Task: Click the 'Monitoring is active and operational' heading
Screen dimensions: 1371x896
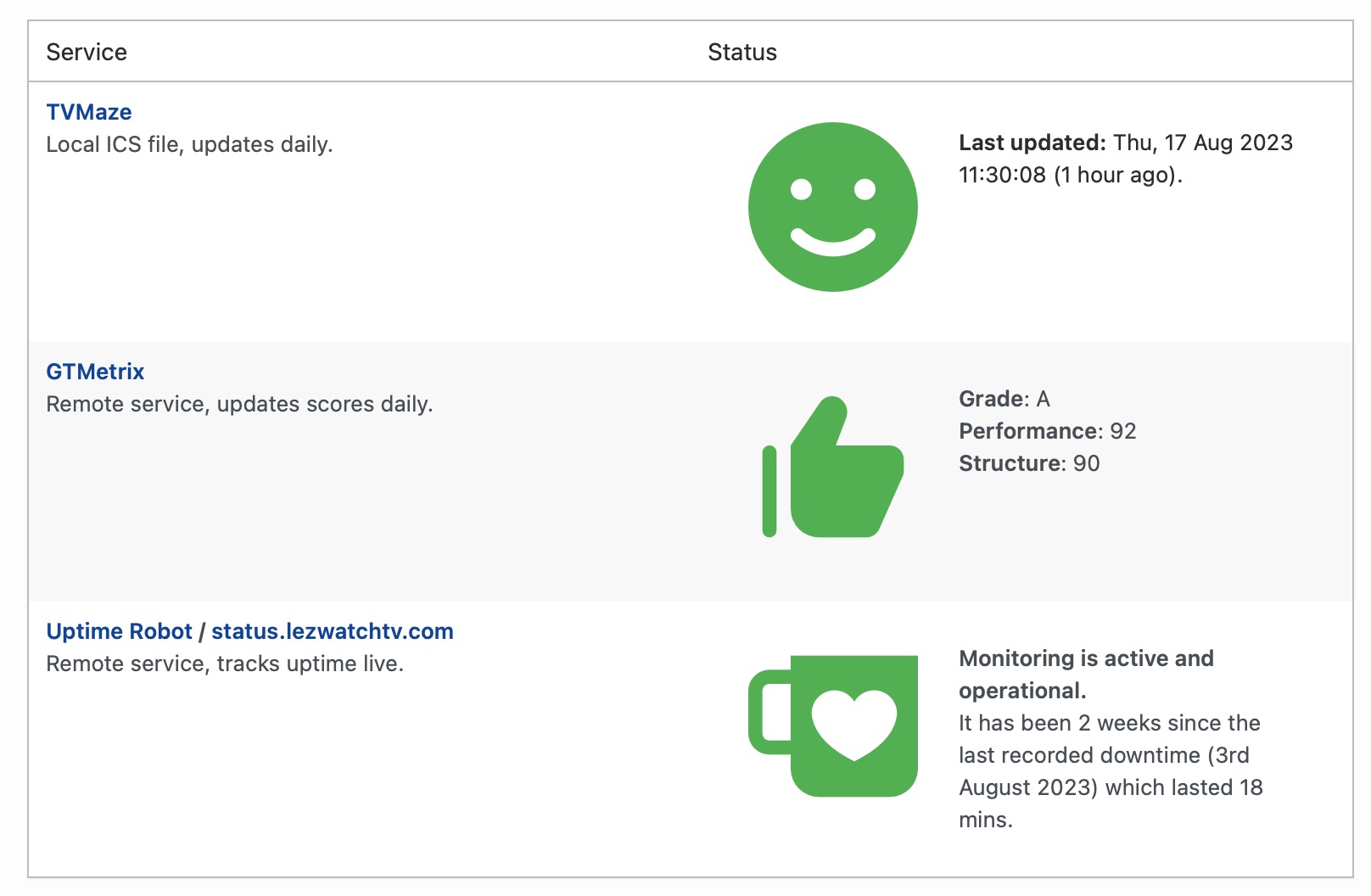Action: click(1086, 674)
